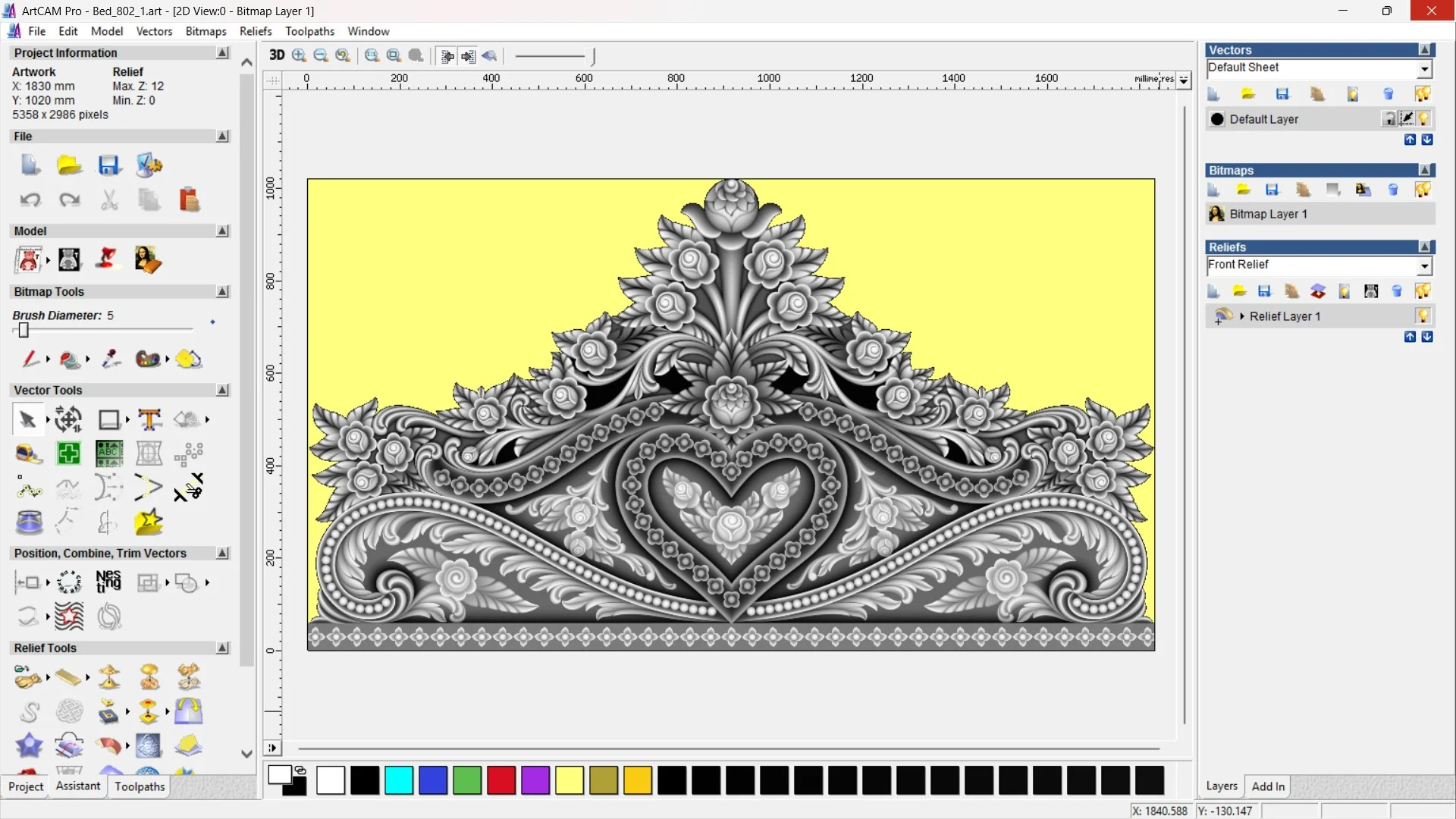Switch to the 3D view button
1456x819 pixels.
click(277, 55)
